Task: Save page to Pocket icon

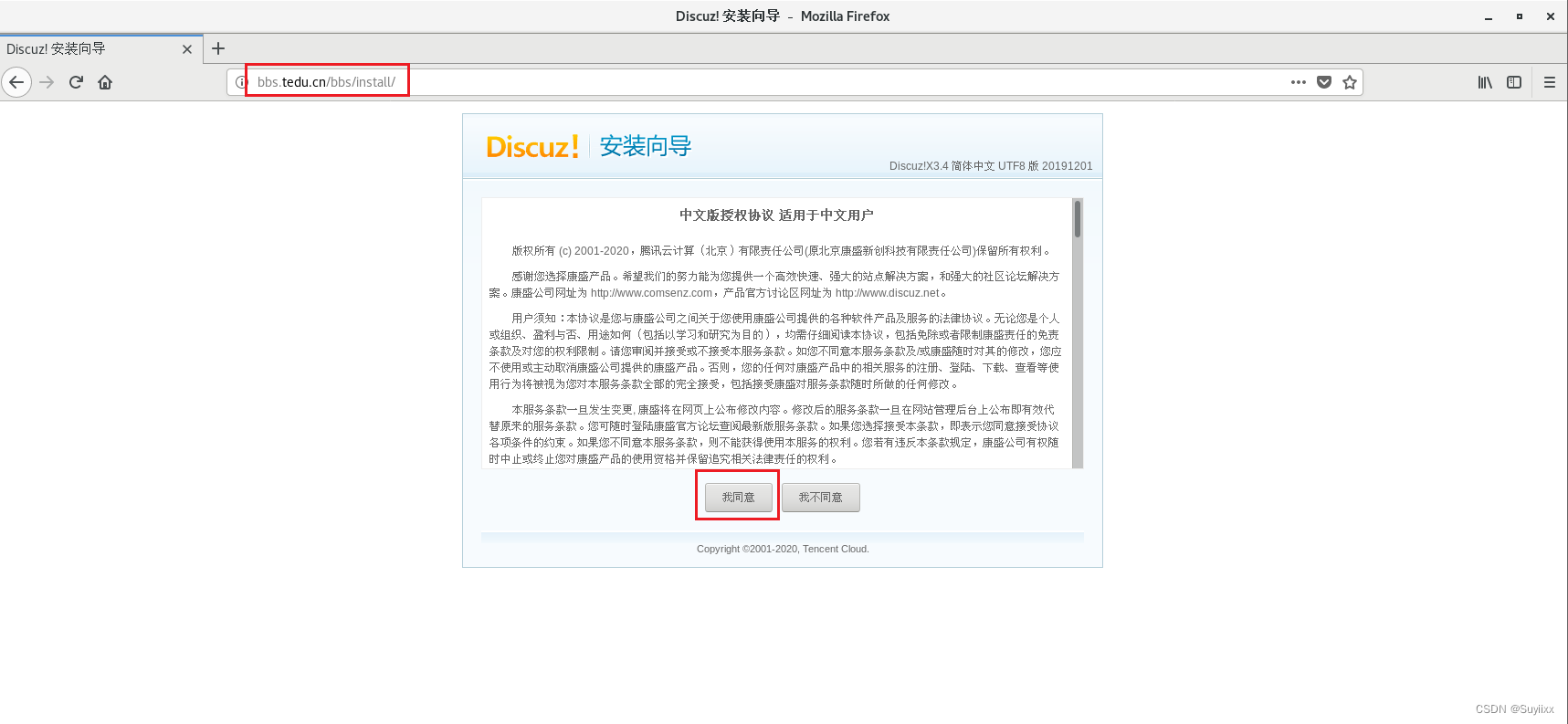Action: pyautogui.click(x=1324, y=82)
